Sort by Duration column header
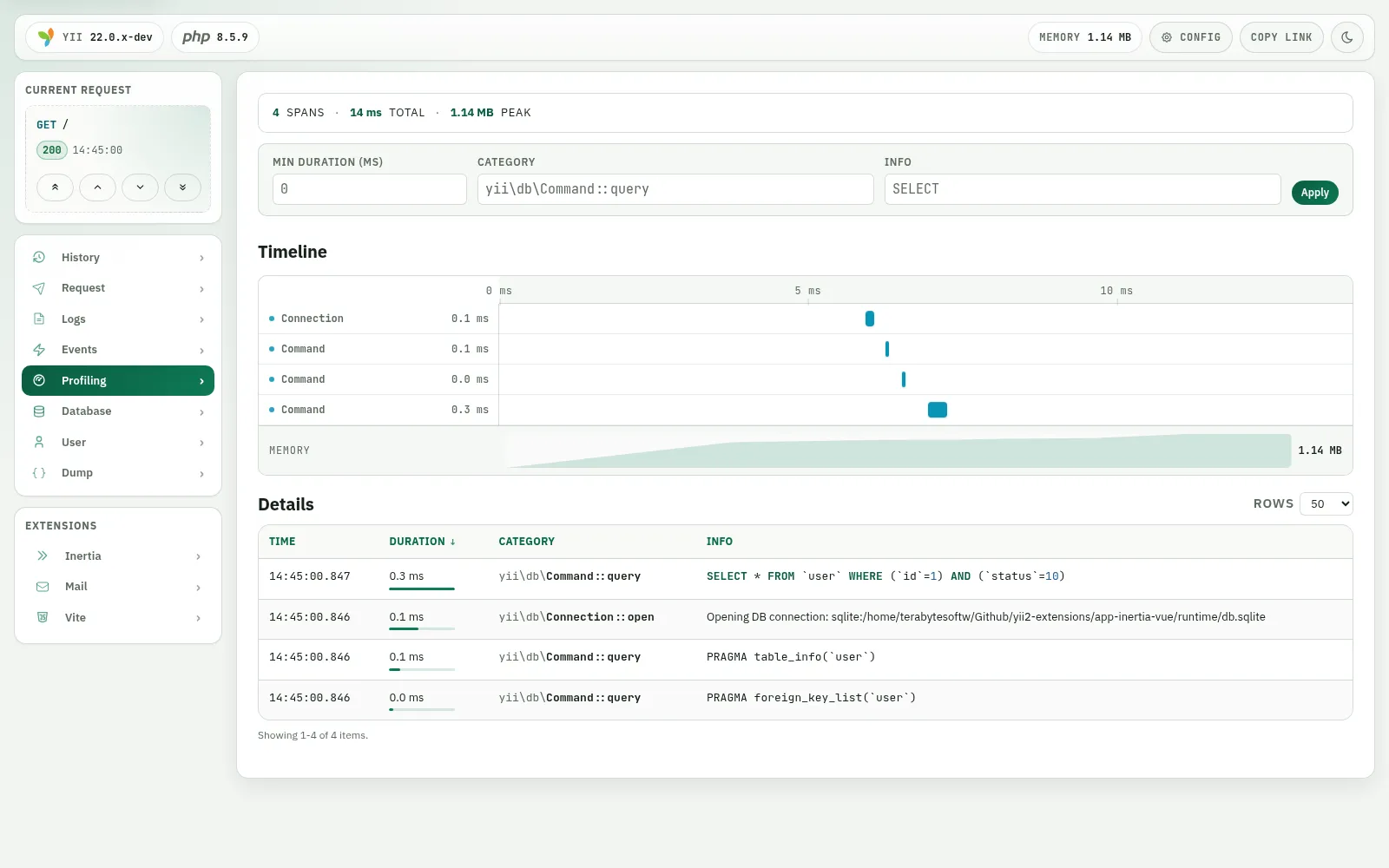 tap(422, 542)
